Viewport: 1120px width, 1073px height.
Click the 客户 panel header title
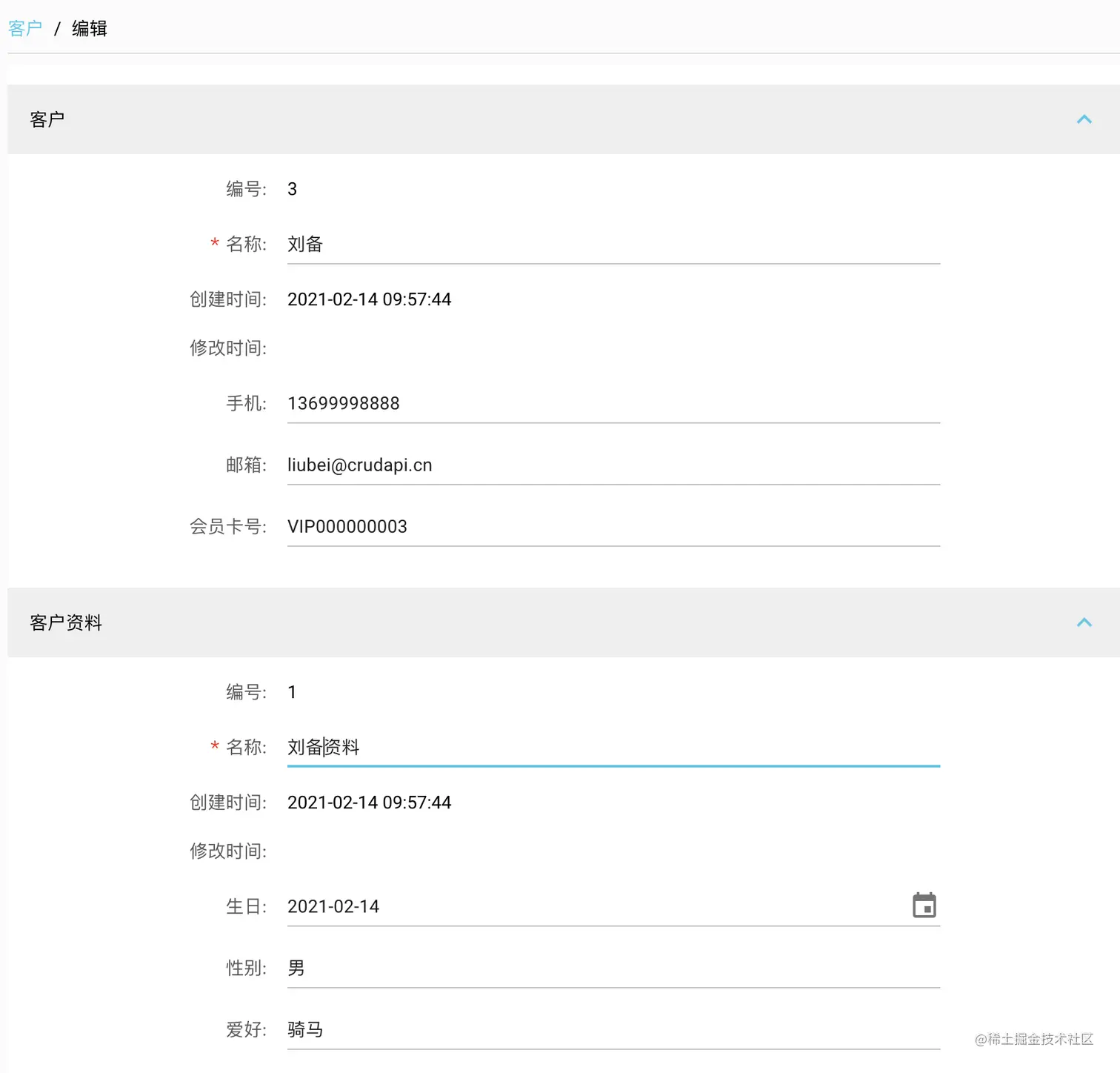[x=47, y=119]
